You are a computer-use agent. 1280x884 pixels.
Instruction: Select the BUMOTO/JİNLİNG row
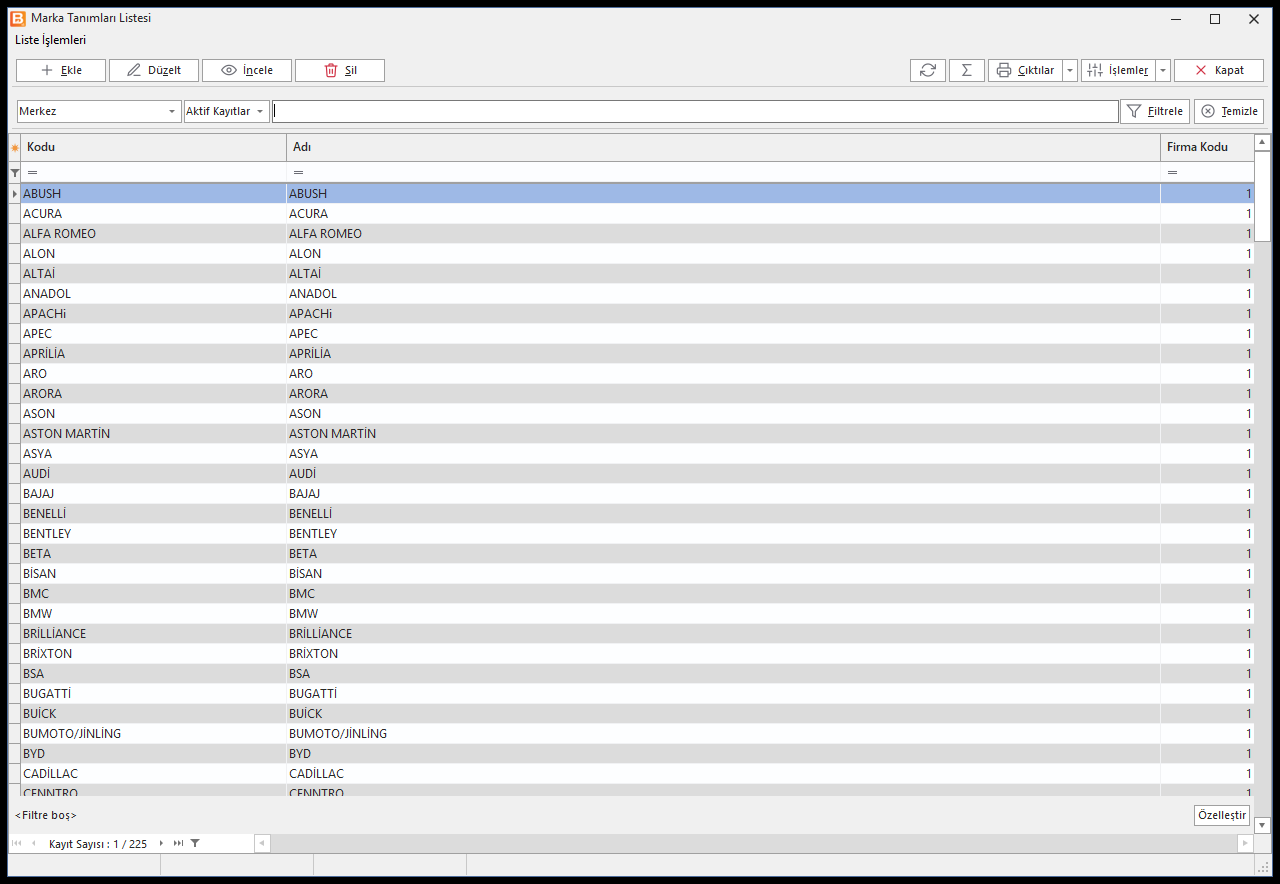coord(637,734)
